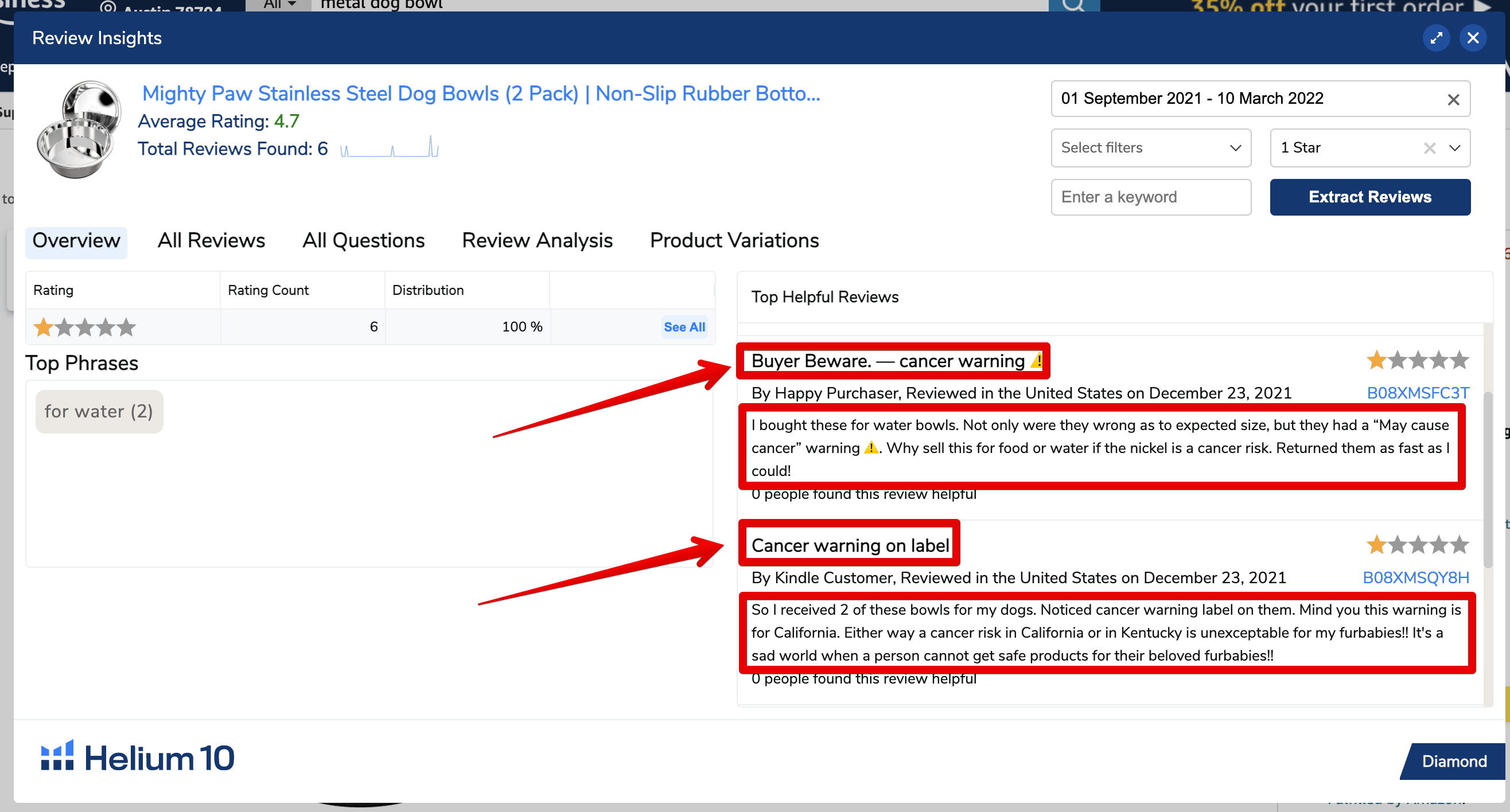Click the reviews list scrollbar
This screenshot has width=1510, height=812.
(x=1488, y=481)
